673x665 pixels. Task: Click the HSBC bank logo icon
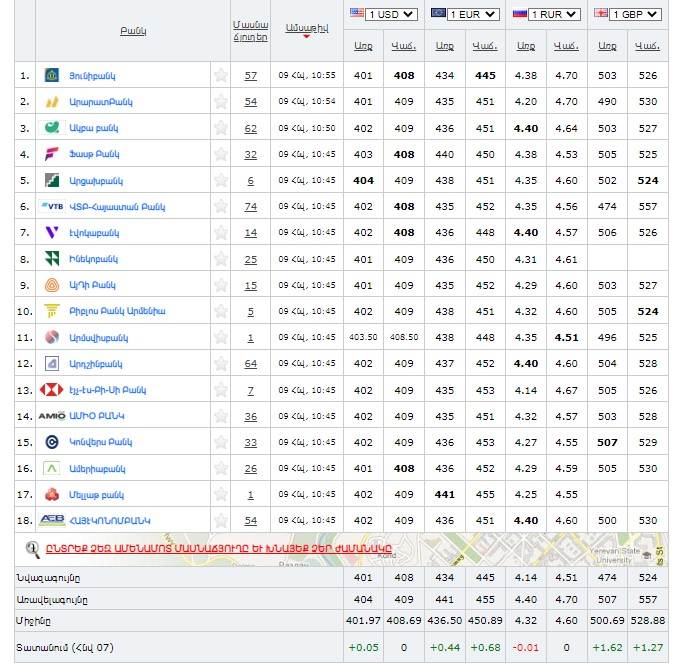click(52, 390)
